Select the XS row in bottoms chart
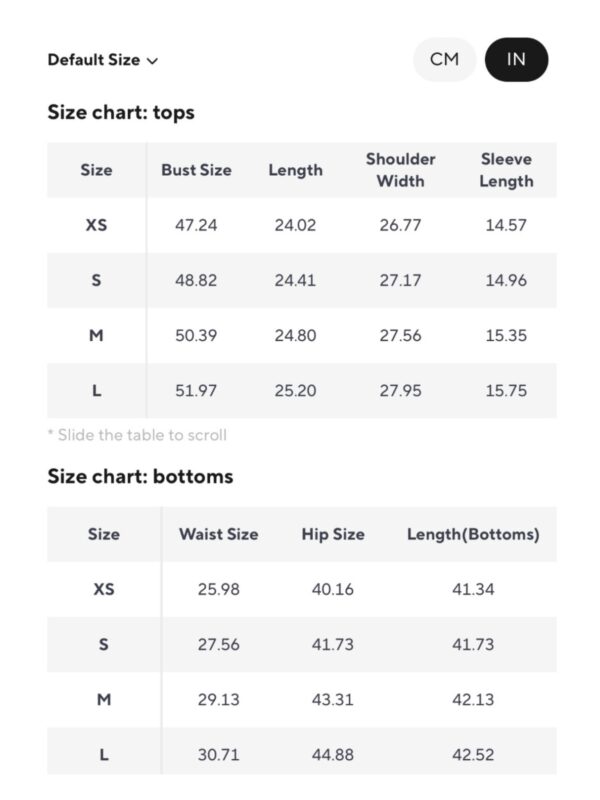The height and width of the screenshot is (800, 600). 302,589
